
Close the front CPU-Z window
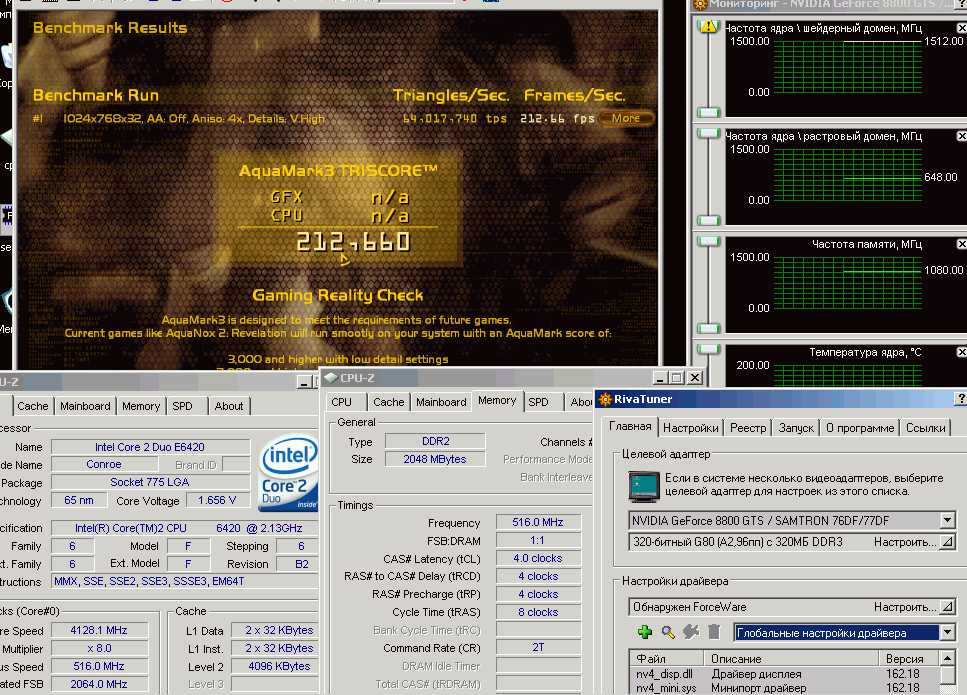695,377
